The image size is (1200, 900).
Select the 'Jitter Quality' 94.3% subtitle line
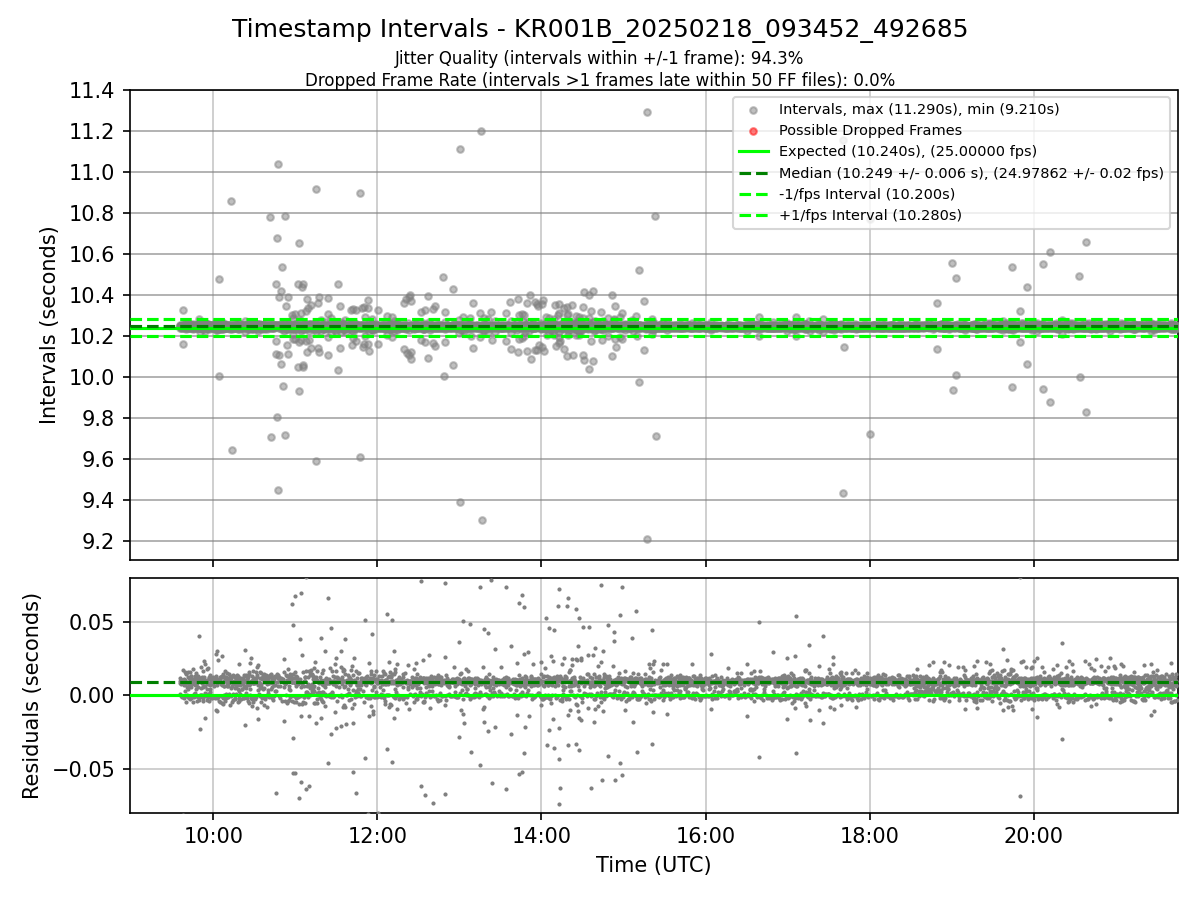[599, 59]
